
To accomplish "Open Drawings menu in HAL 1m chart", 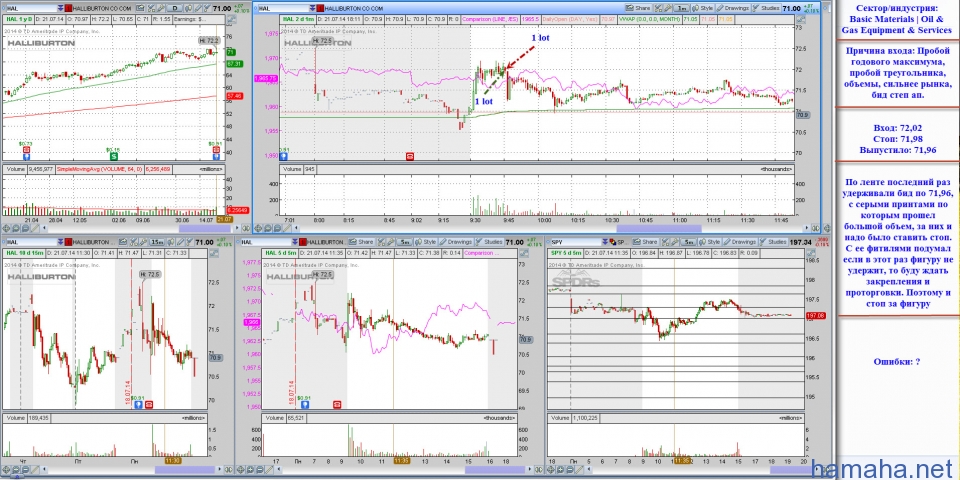I will point(732,8).
